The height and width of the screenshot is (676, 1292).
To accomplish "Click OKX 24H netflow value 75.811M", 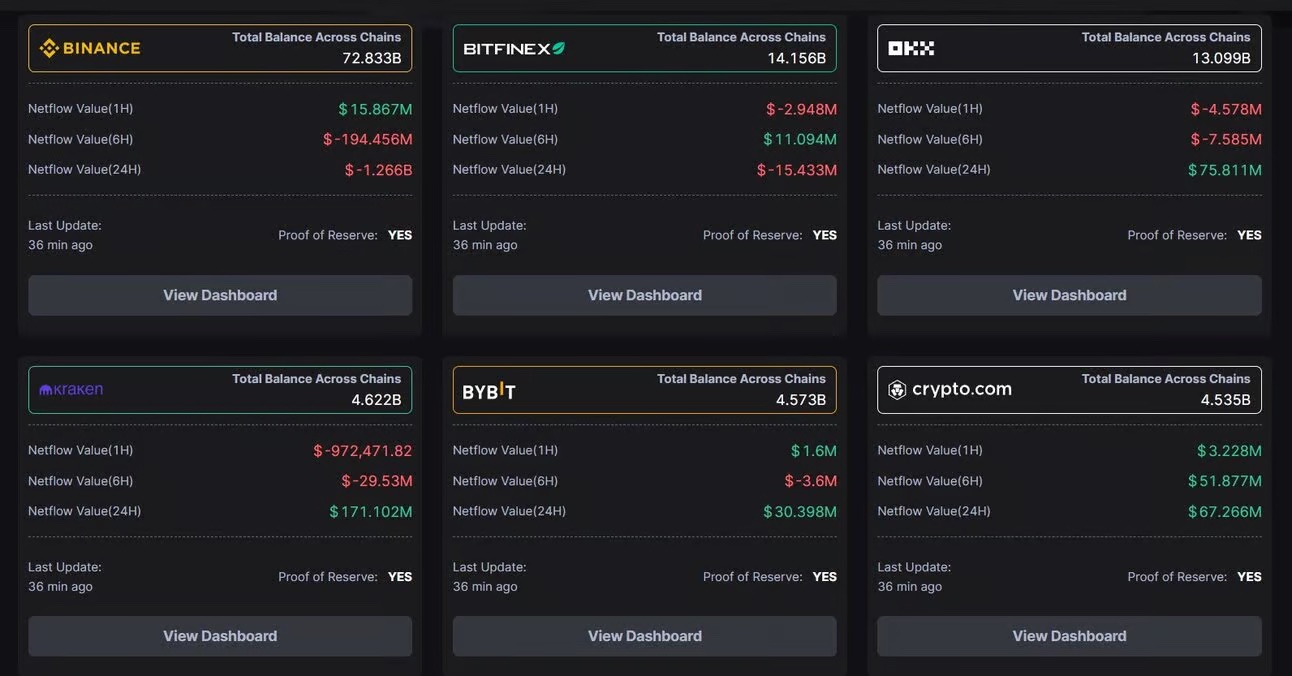I will [x=1224, y=170].
